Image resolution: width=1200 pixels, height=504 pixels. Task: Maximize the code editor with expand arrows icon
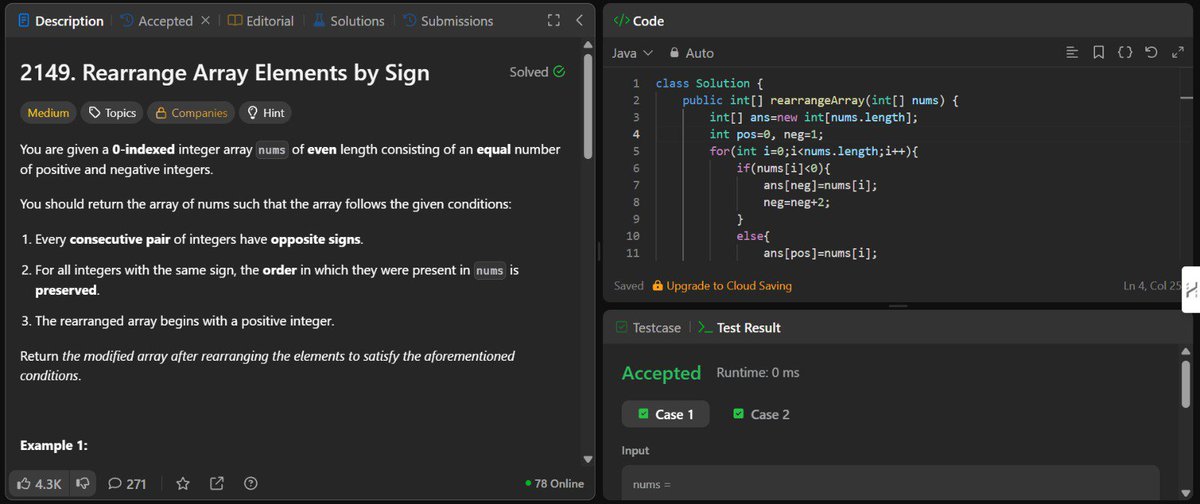point(1176,52)
